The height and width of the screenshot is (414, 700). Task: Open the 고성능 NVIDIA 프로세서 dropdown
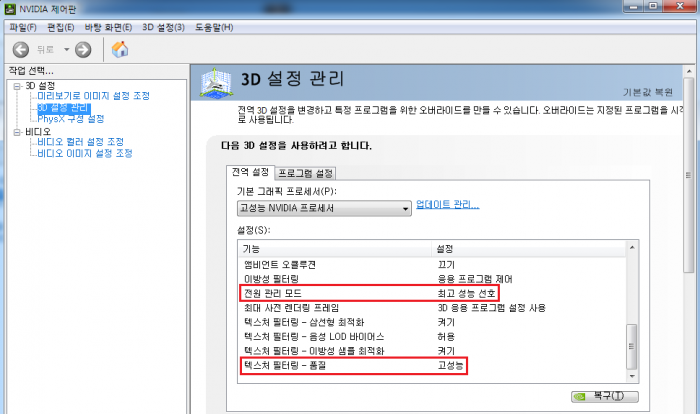pos(324,208)
